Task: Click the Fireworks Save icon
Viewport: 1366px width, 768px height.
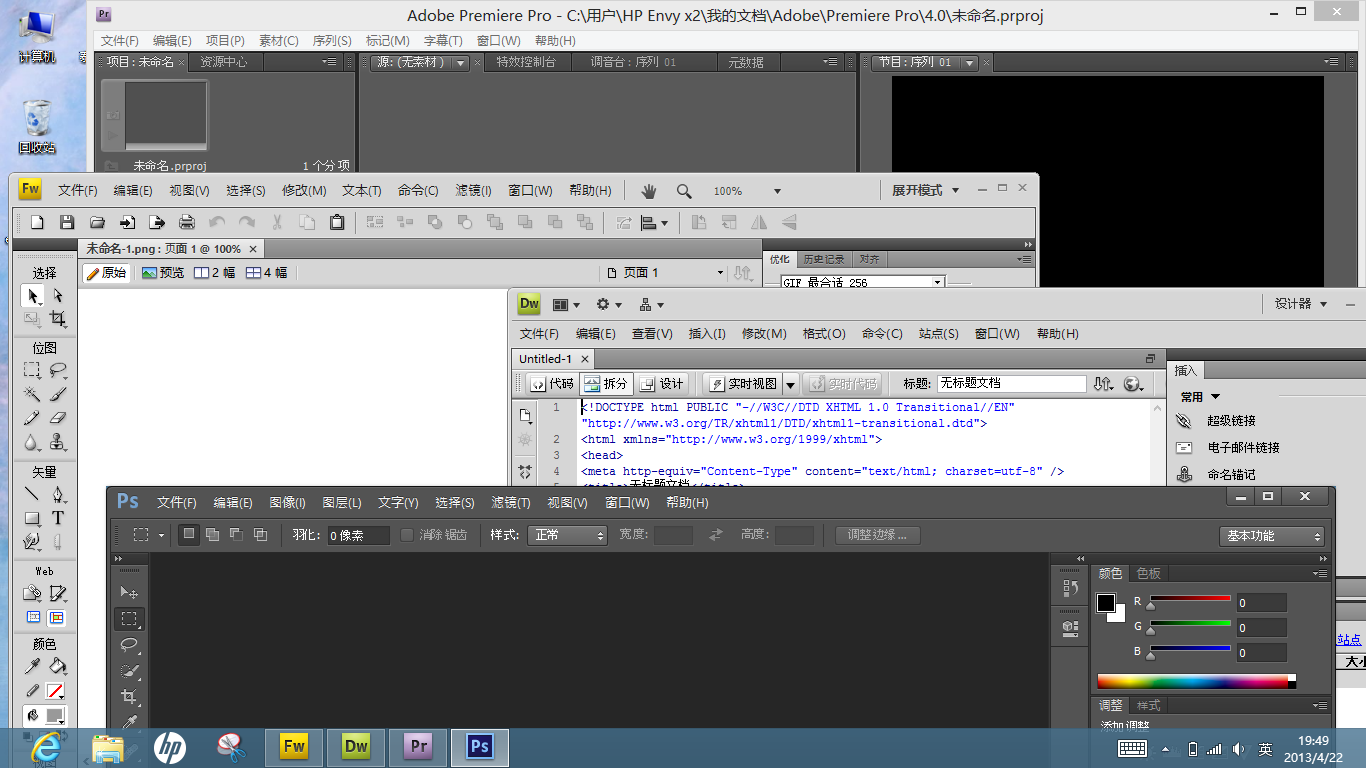Action: [x=67, y=222]
